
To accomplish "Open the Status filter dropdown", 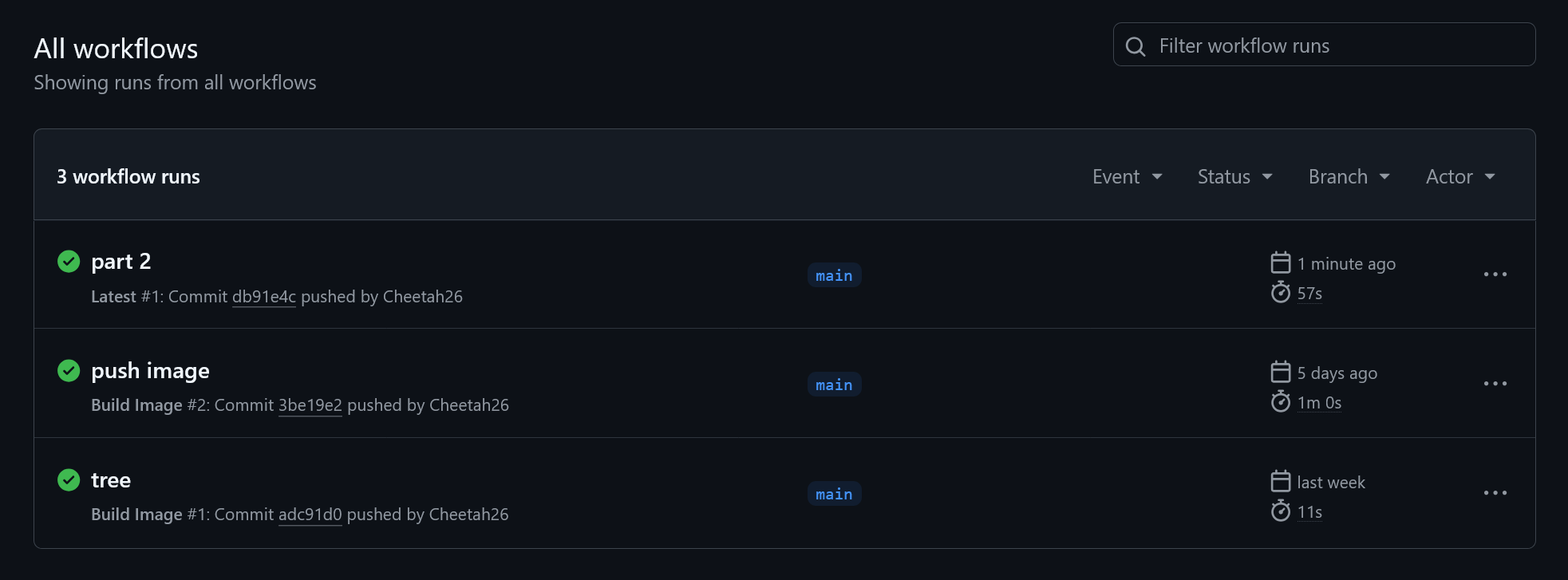I will pos(1233,176).
